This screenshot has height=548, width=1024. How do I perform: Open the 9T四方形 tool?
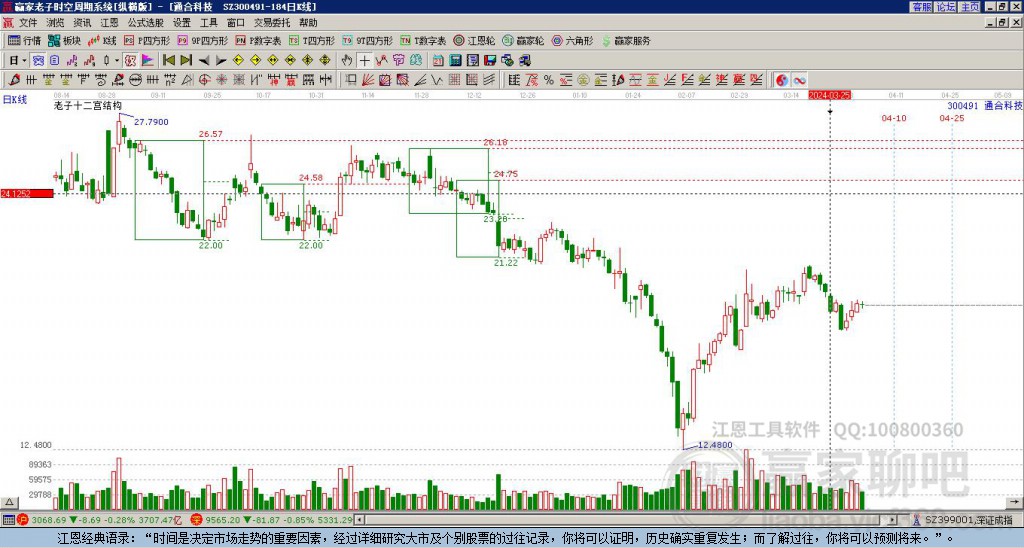point(368,40)
